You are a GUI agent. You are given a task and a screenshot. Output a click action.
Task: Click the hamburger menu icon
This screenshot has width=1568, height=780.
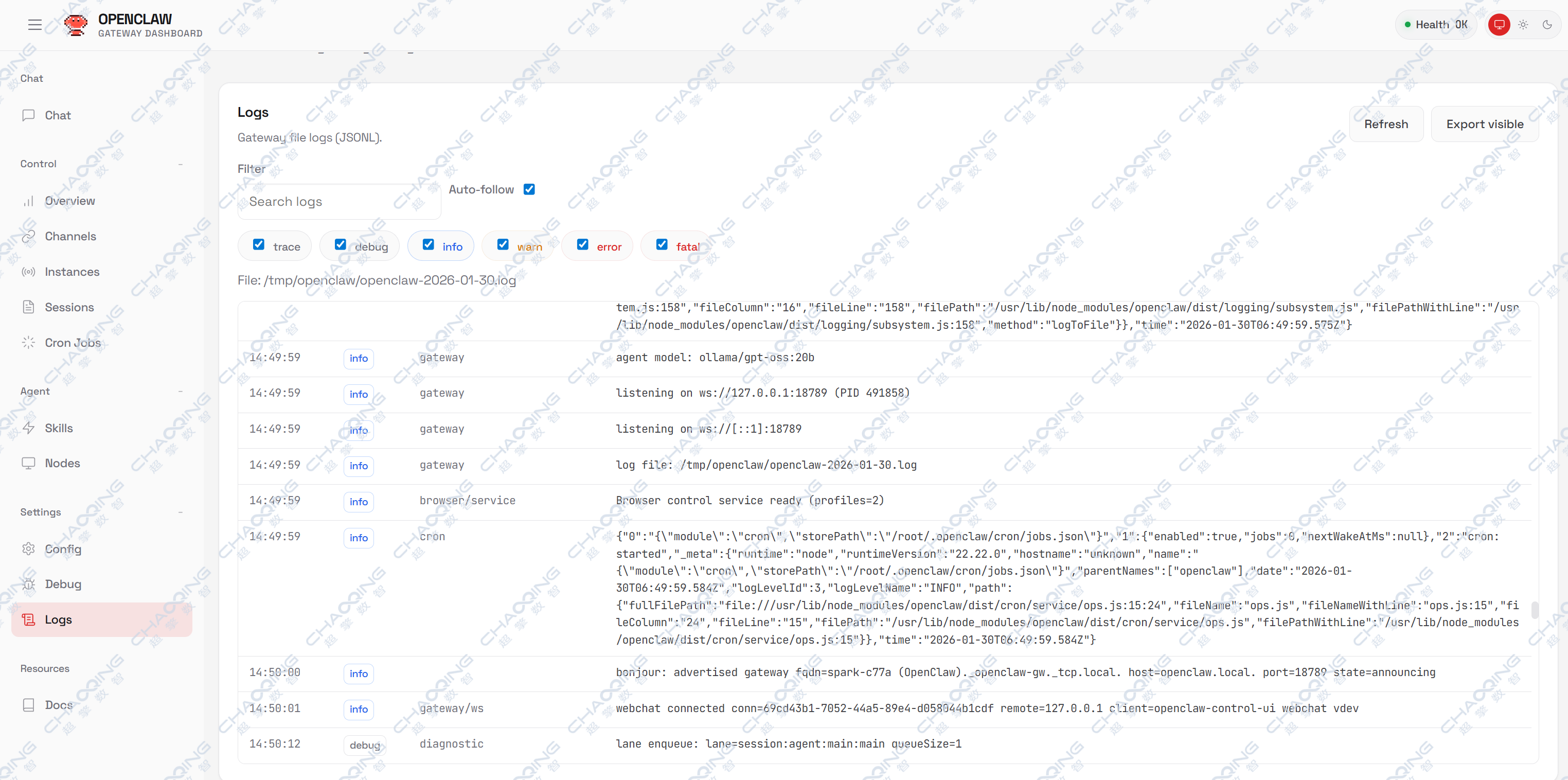pos(34,25)
